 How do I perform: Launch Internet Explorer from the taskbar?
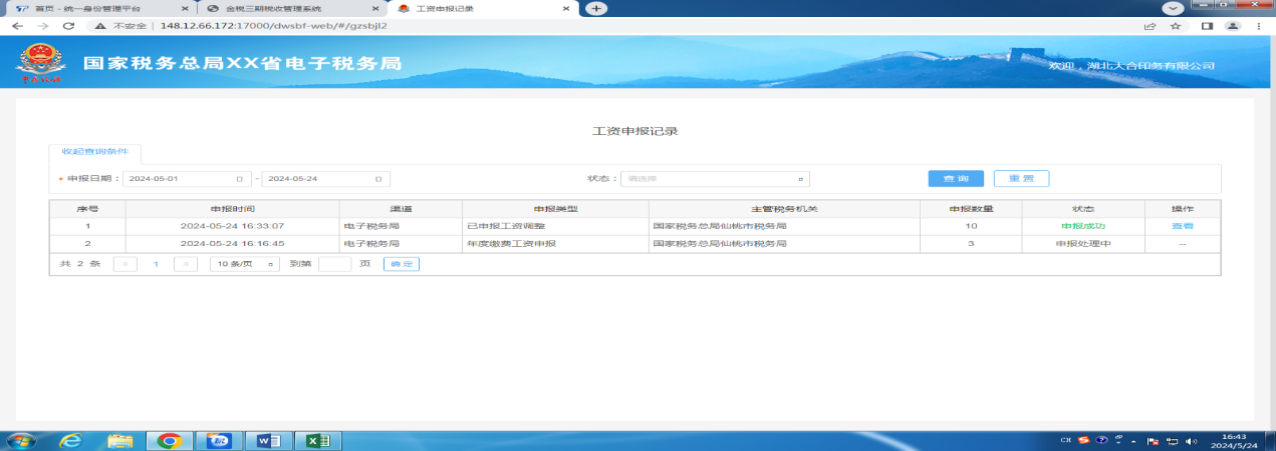[72, 440]
